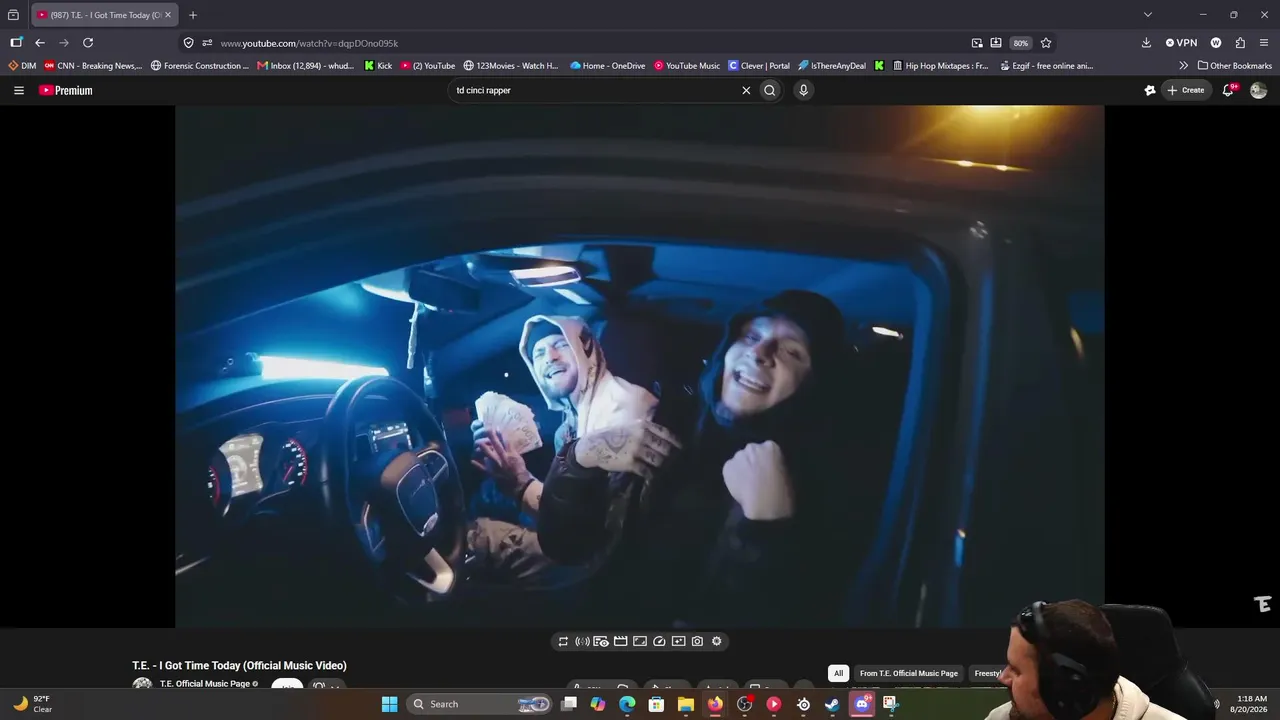Open the browser extensions puzzle icon
The height and width of the screenshot is (720, 1280).
[x=1240, y=43]
